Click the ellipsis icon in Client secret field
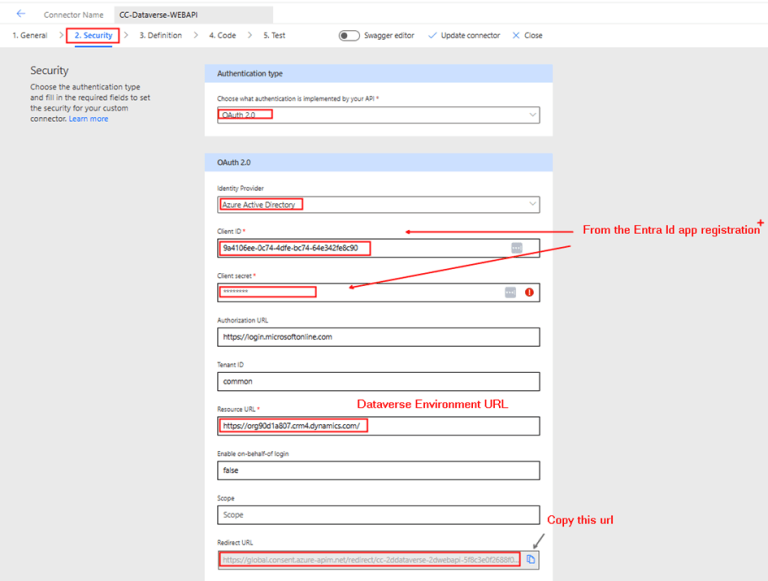 tap(510, 292)
